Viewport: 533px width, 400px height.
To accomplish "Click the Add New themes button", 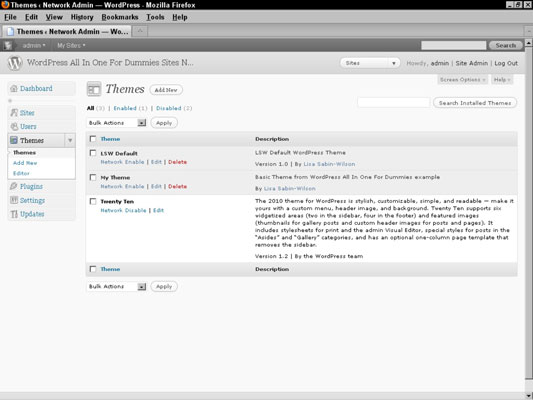I will point(166,90).
